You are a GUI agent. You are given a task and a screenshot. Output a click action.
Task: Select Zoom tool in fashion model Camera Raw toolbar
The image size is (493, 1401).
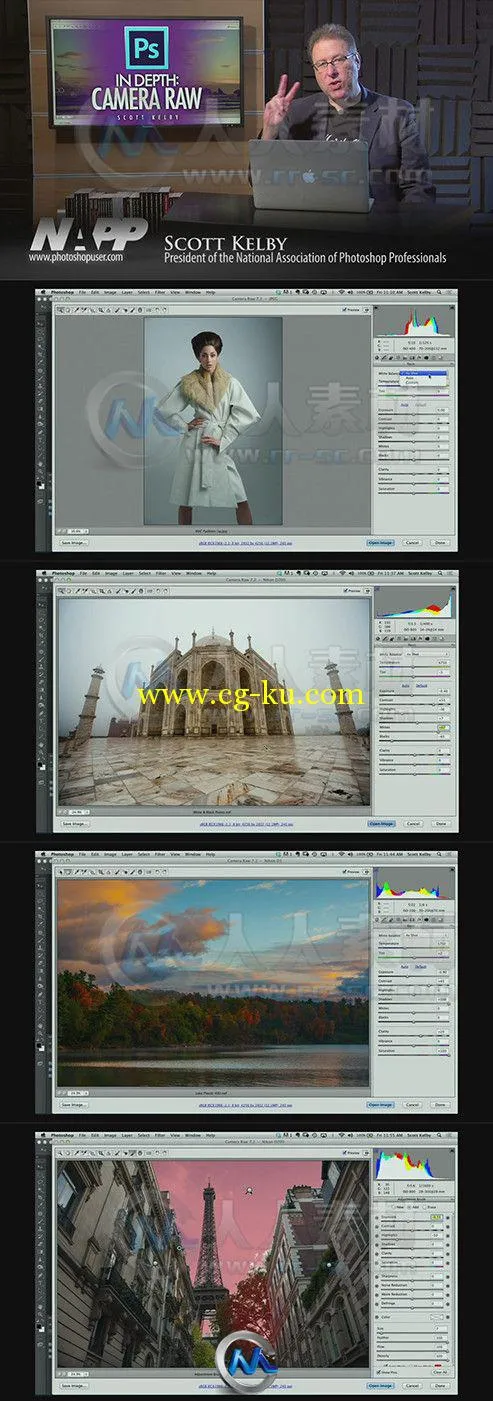pos(60,309)
